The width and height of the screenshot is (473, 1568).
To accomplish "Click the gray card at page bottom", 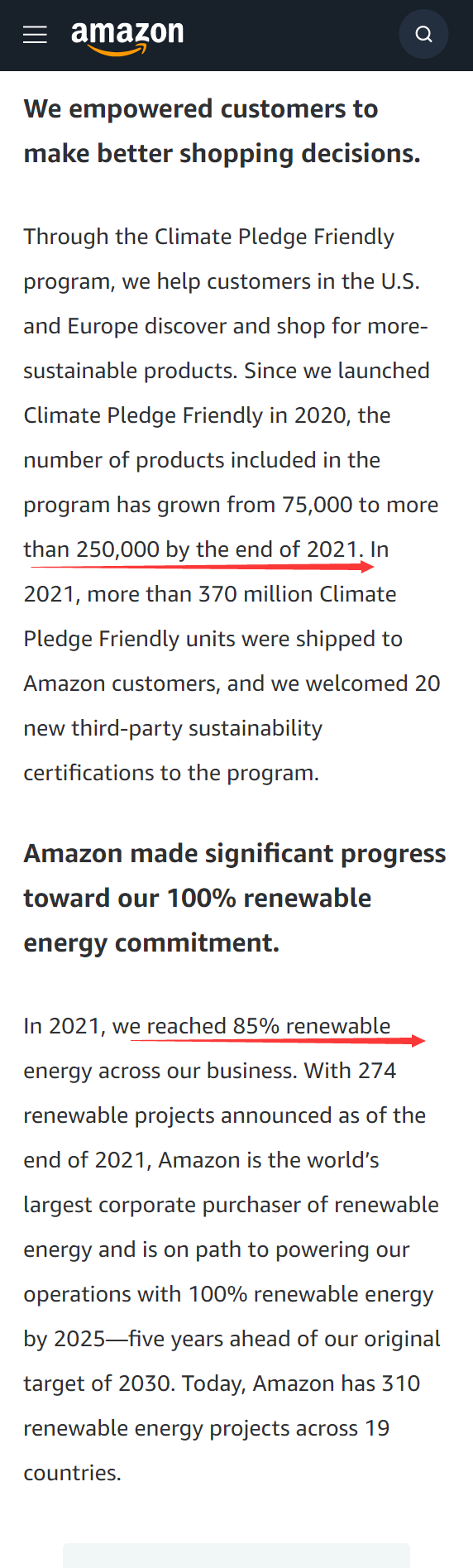I will 236,1555.
